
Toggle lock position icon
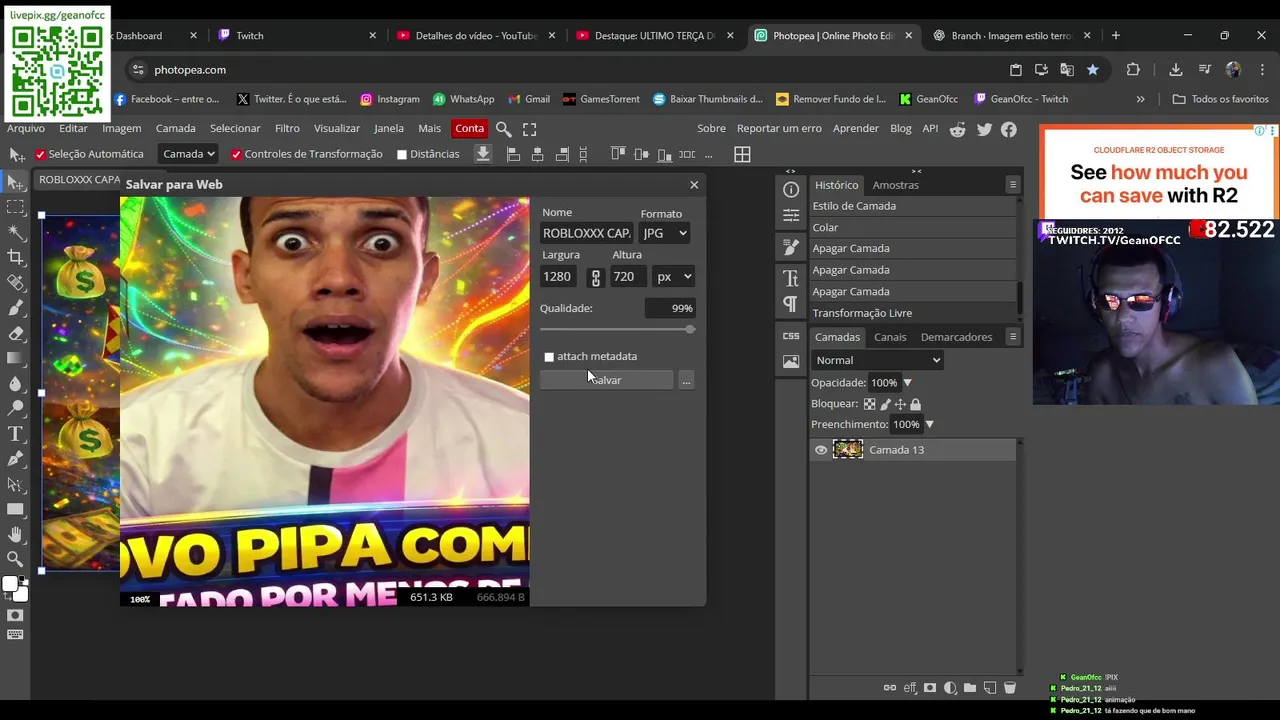pyautogui.click(x=900, y=404)
